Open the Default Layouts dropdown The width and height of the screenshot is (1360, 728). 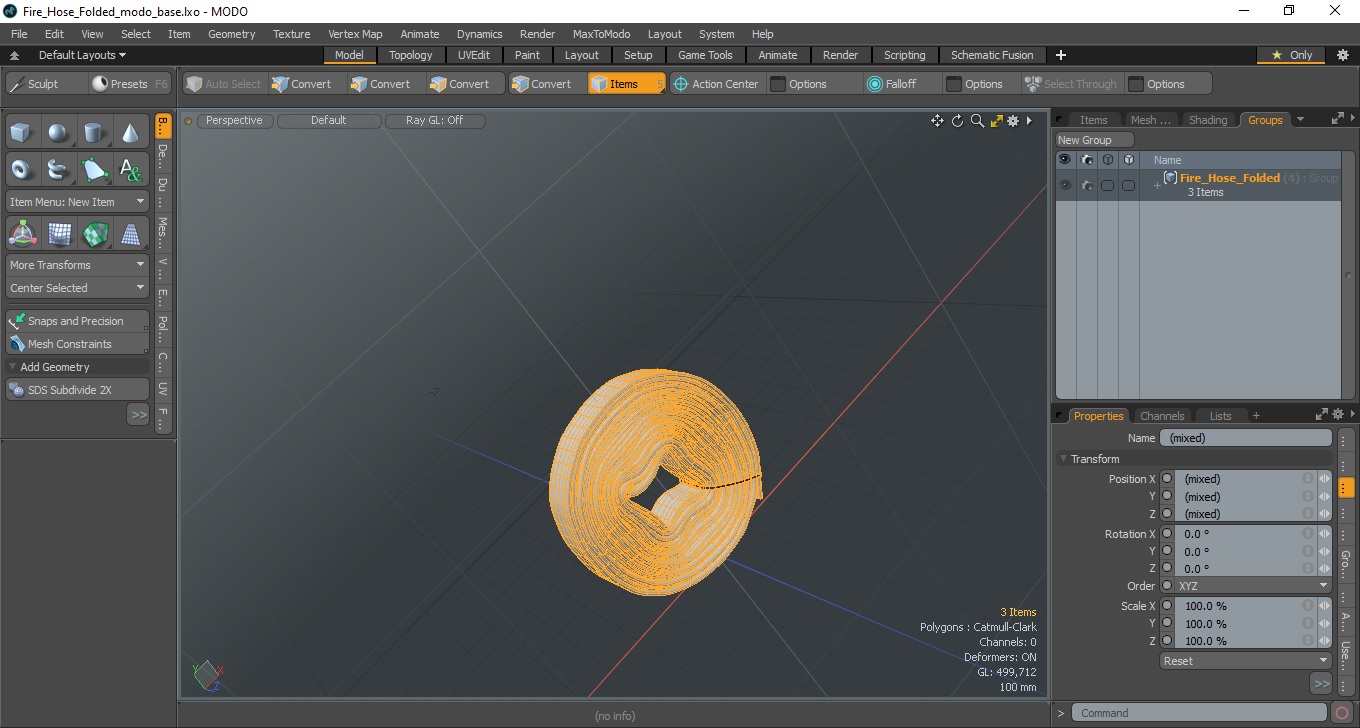82,55
